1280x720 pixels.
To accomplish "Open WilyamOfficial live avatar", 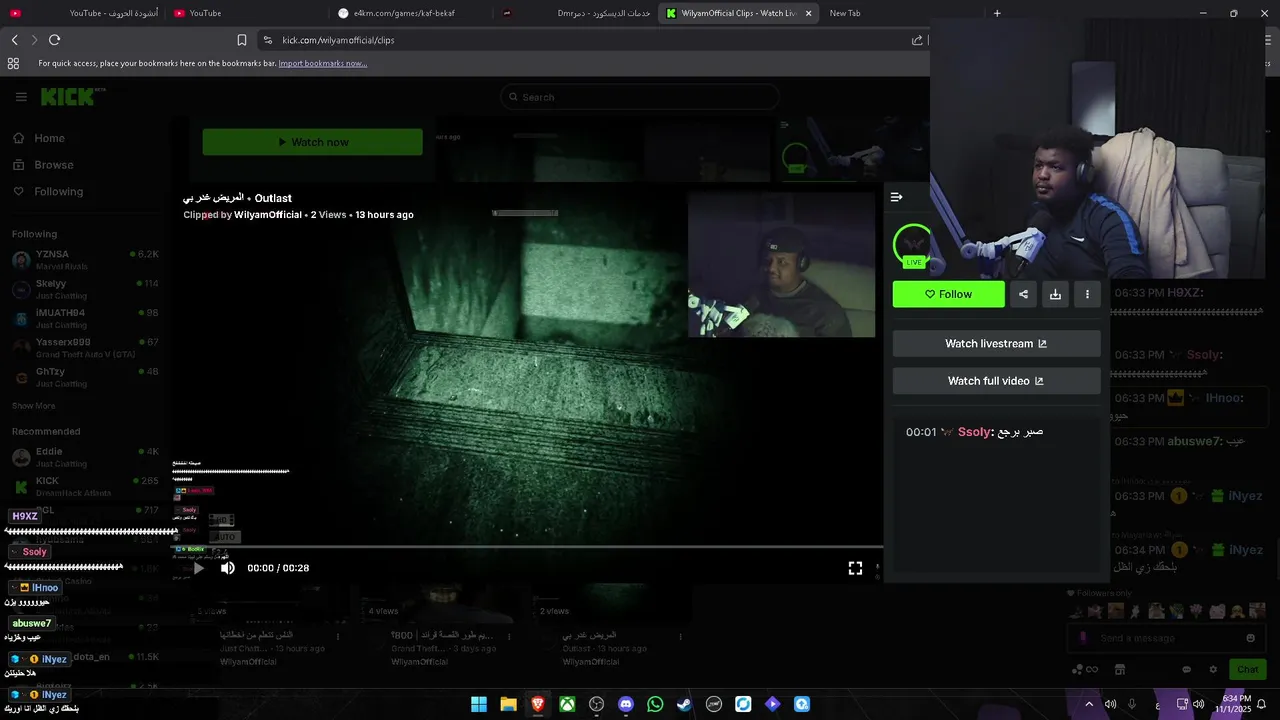I will click(x=912, y=245).
